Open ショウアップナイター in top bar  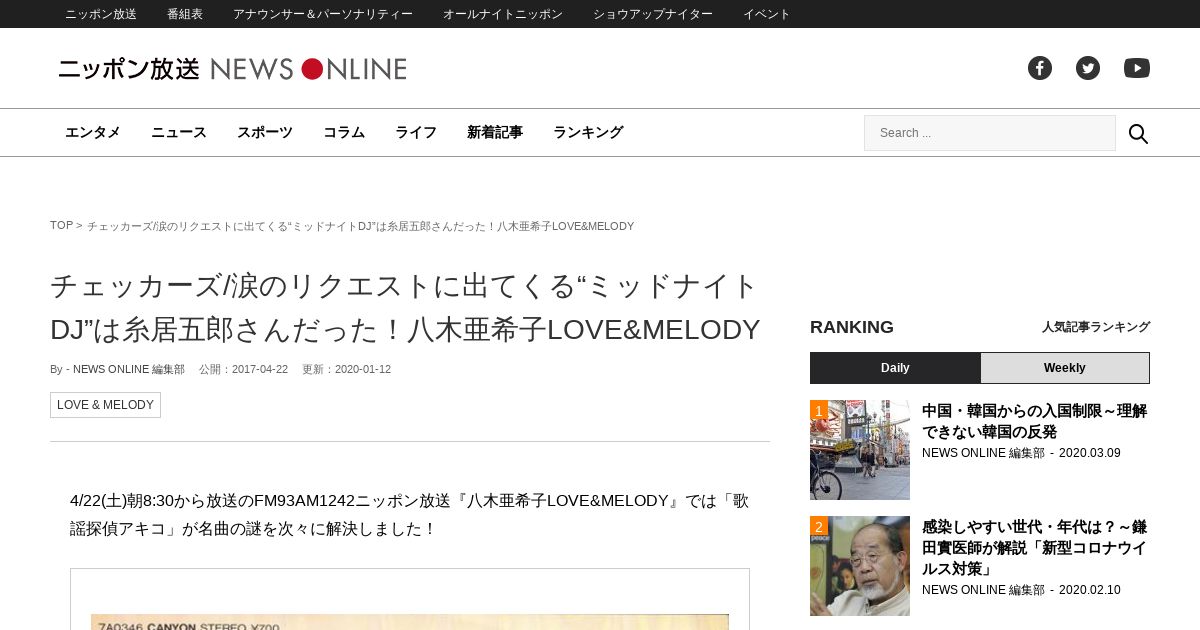click(x=653, y=14)
